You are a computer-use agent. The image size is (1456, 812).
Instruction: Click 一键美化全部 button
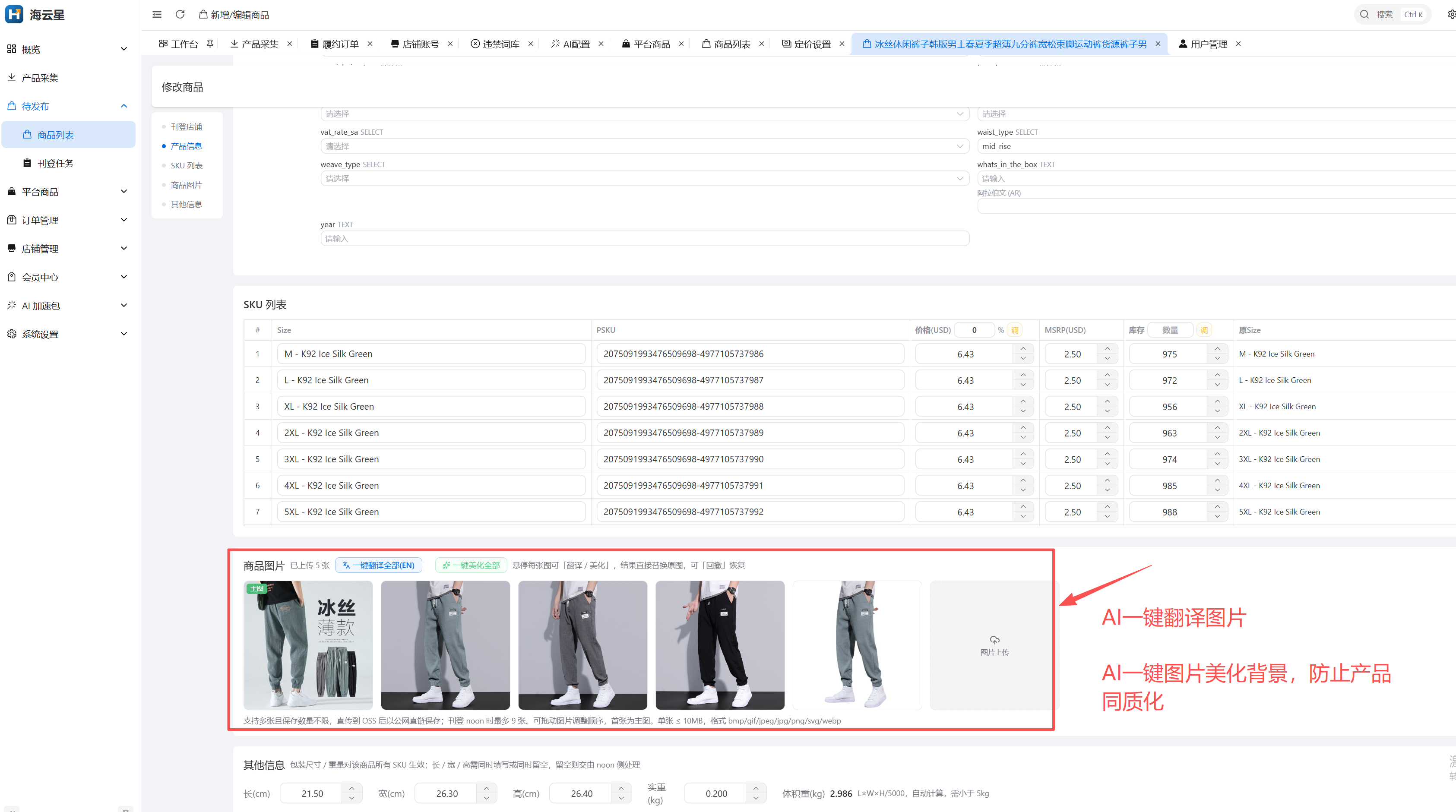pyautogui.click(x=472, y=565)
